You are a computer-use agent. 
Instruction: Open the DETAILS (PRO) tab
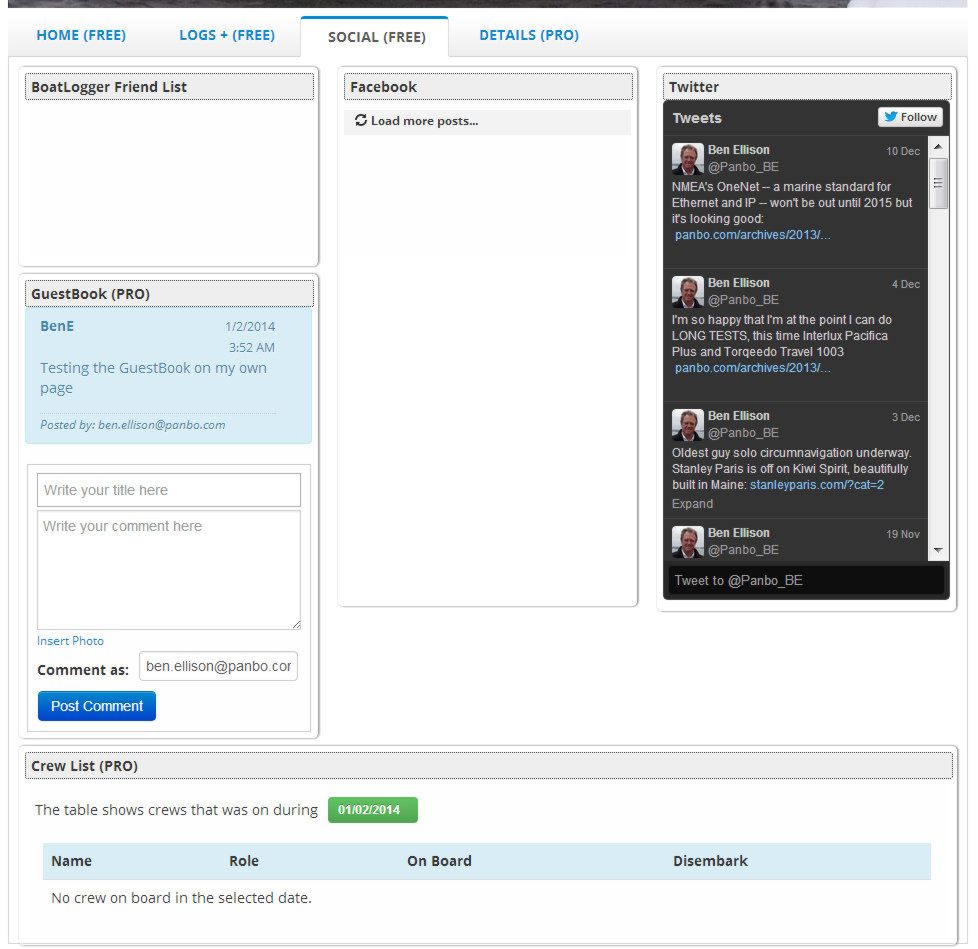pos(529,36)
